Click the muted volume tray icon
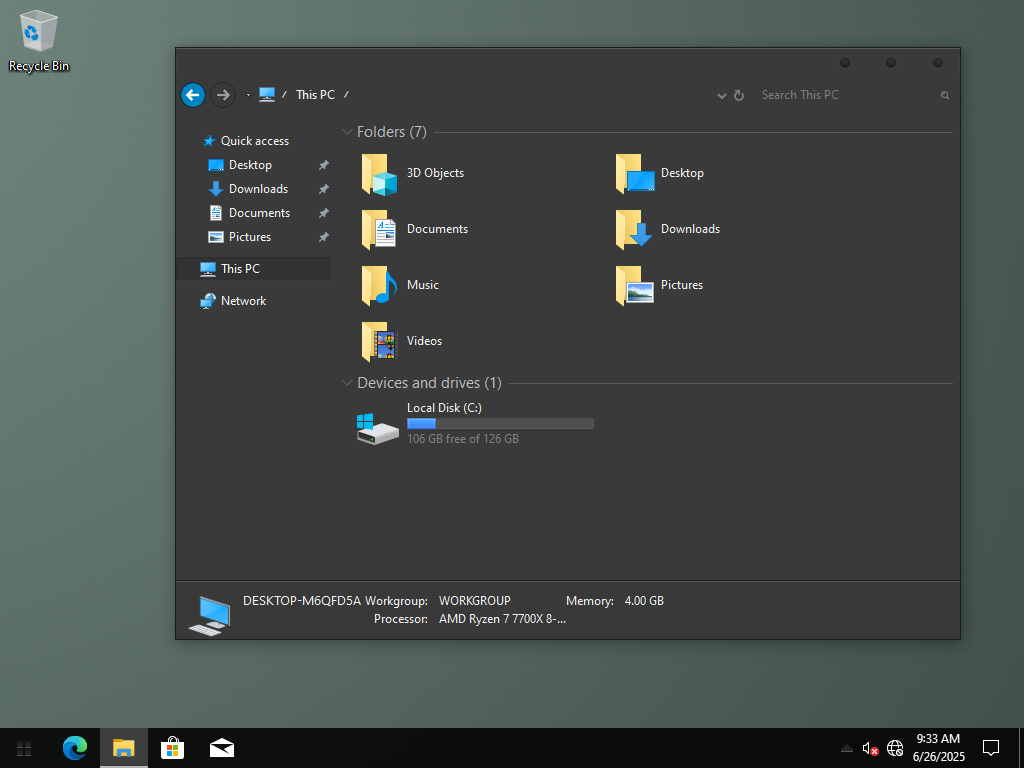 [x=870, y=748]
